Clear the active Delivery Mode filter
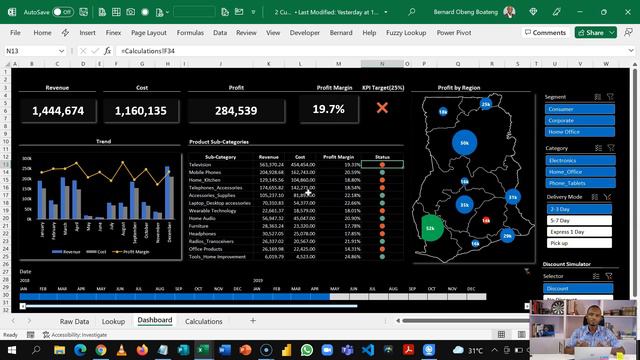This screenshot has width=640, height=360. [608, 197]
